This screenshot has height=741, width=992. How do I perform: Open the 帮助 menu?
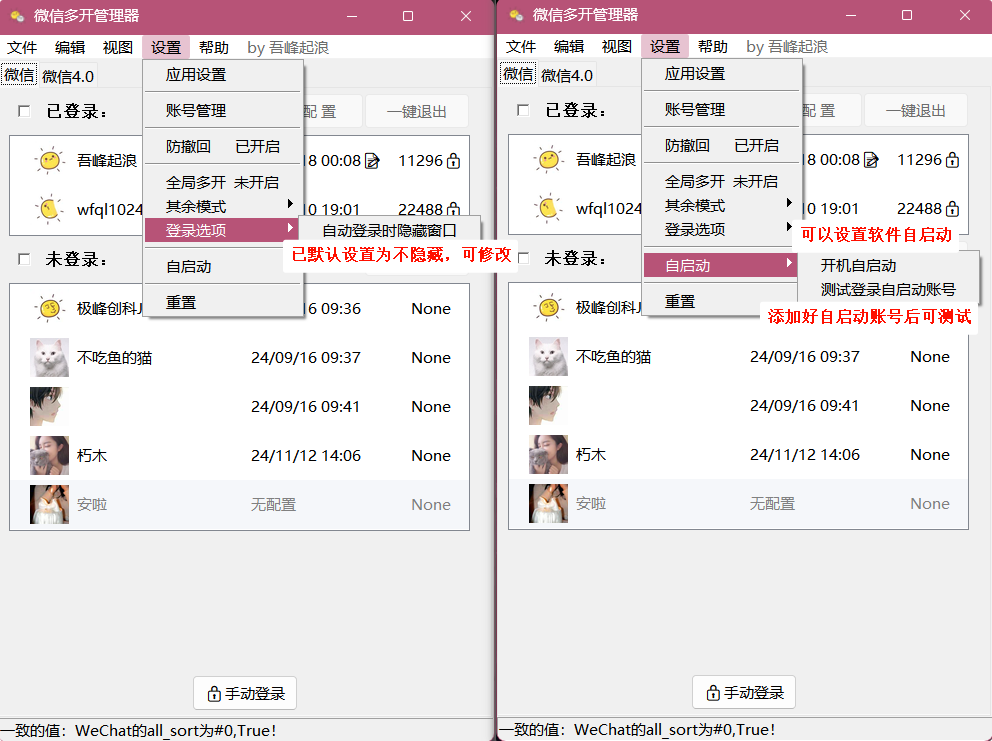(x=213, y=46)
